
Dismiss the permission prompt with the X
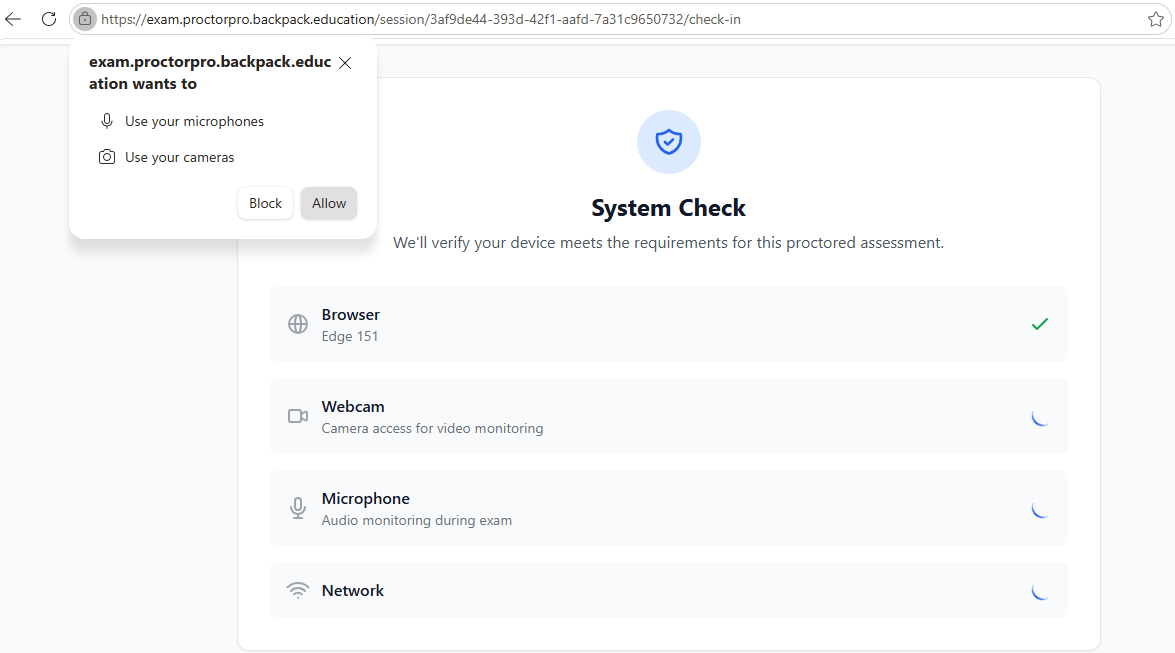pyautogui.click(x=345, y=63)
